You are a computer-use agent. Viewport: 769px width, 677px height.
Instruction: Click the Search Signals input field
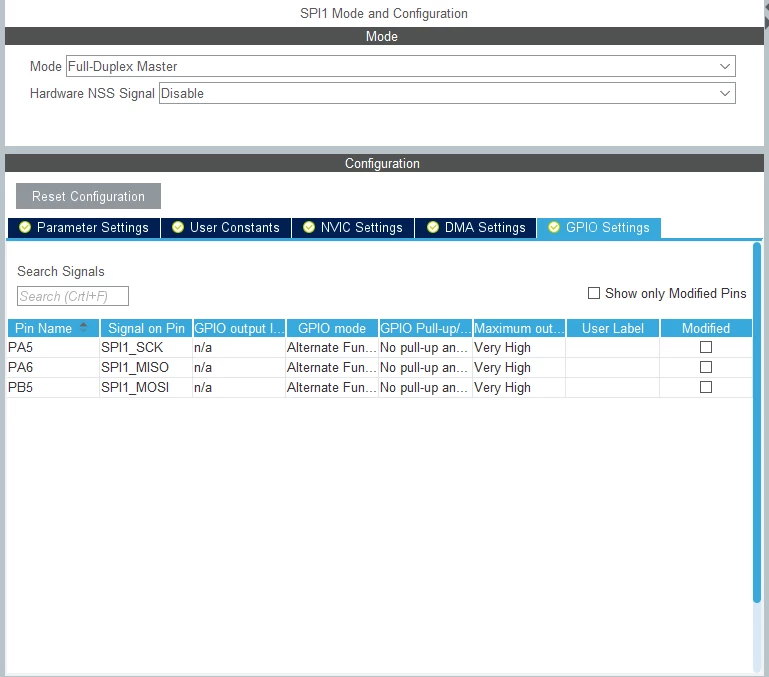tap(73, 296)
